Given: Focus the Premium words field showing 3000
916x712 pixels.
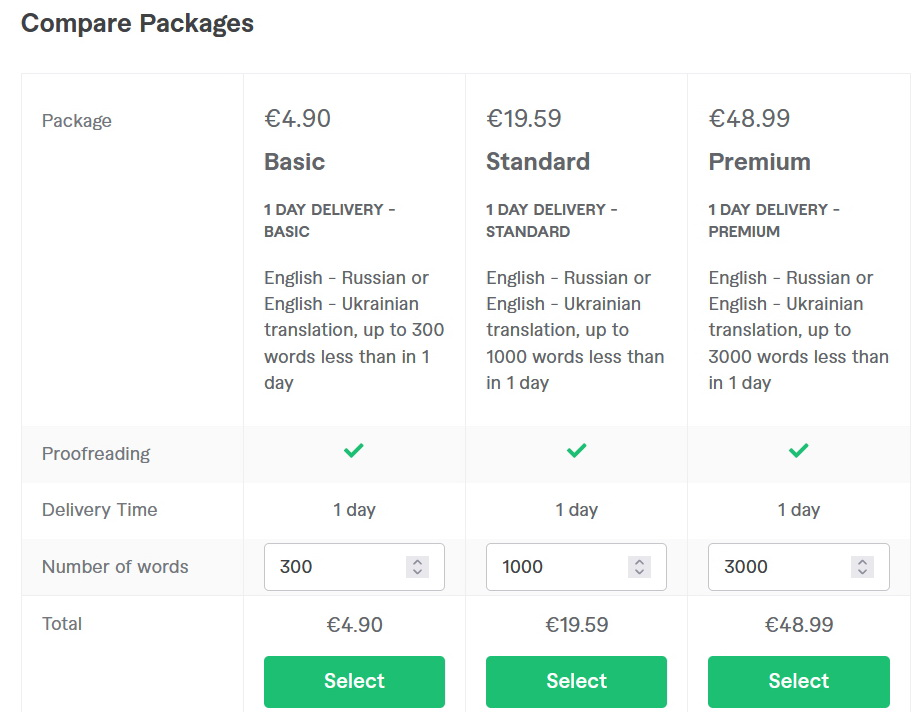Looking at the screenshot, I should 799,567.
